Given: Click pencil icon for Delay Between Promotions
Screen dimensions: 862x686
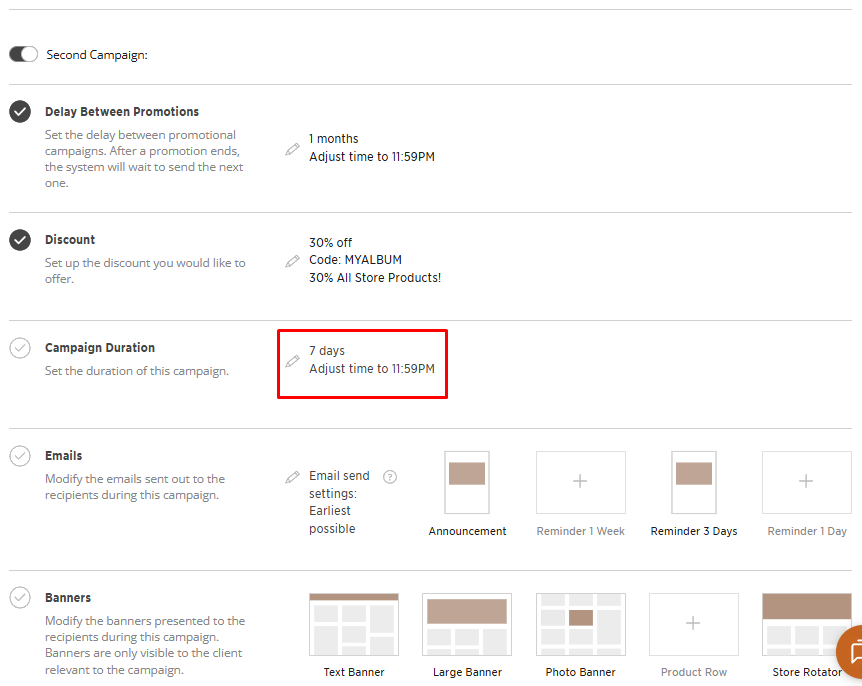Looking at the screenshot, I should [x=292, y=148].
